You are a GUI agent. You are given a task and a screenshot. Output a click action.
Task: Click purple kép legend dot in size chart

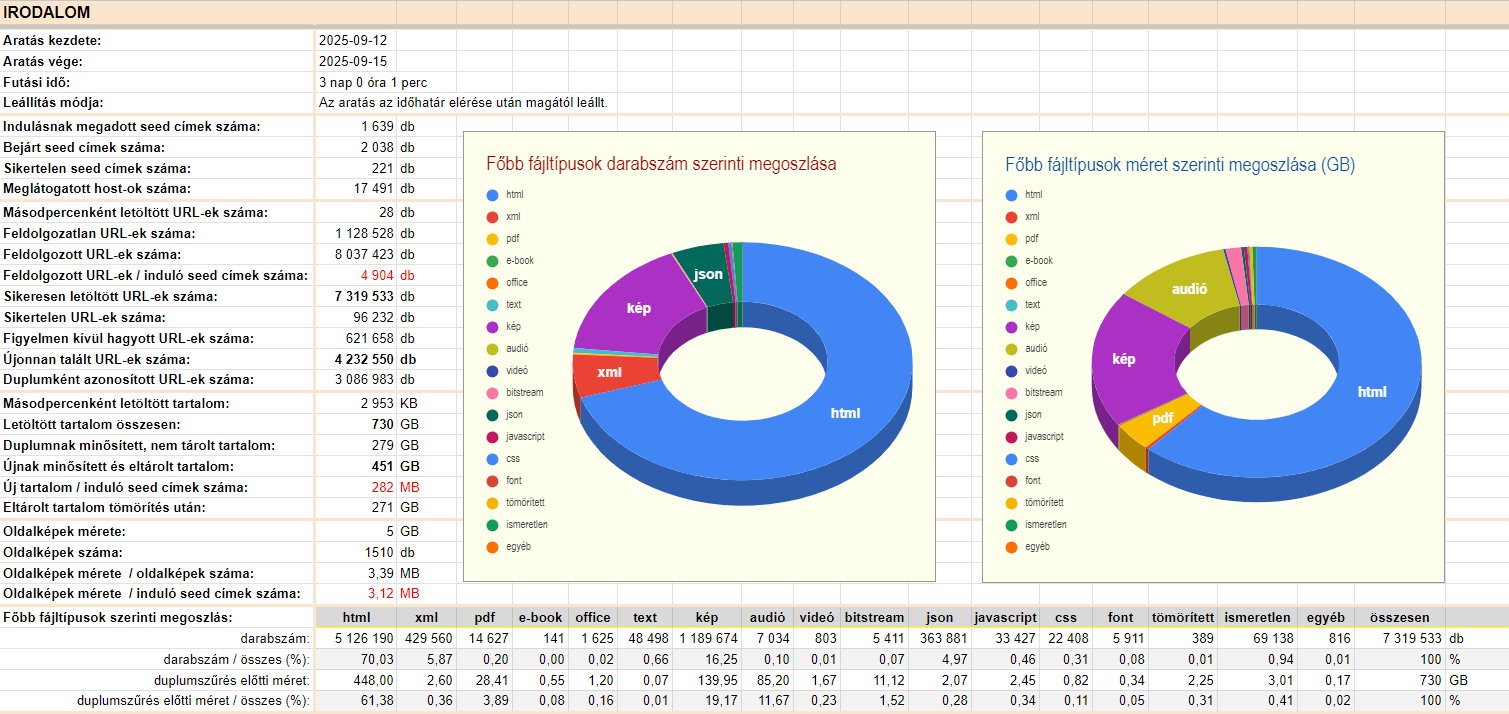tap(1011, 327)
